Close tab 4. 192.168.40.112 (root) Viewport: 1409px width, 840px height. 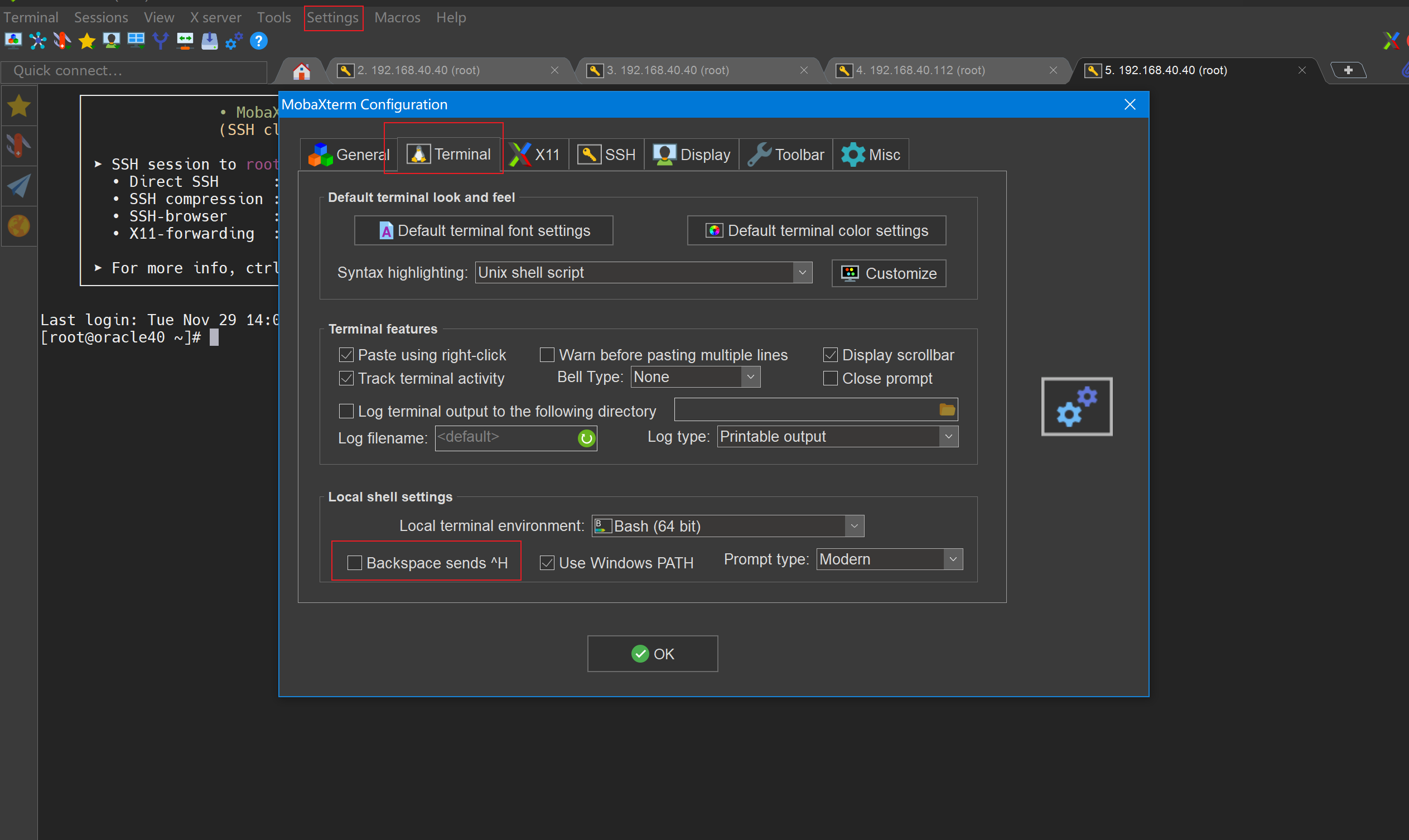[x=1054, y=70]
